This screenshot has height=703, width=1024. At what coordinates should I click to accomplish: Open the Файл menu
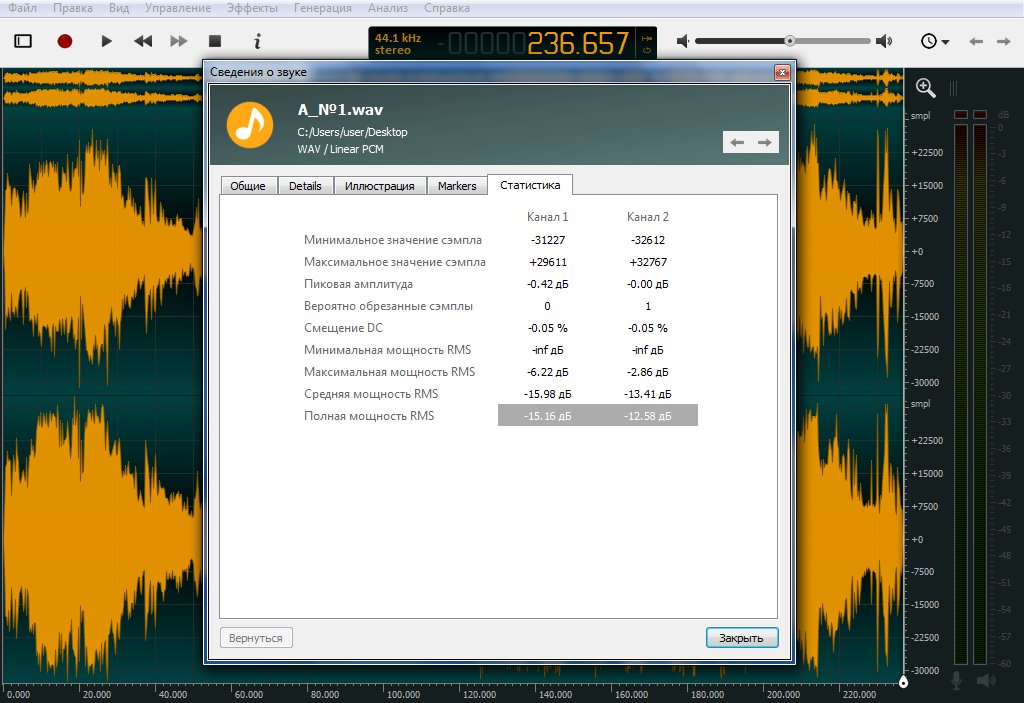click(22, 8)
